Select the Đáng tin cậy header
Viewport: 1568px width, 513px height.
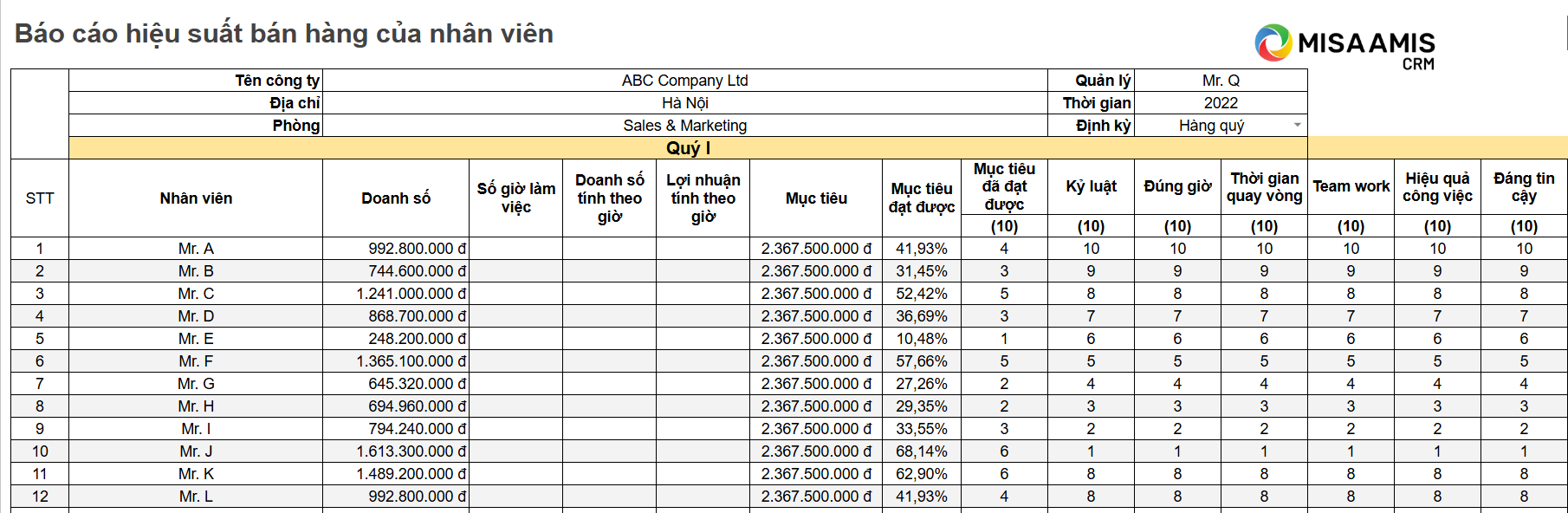pyautogui.click(x=1524, y=186)
